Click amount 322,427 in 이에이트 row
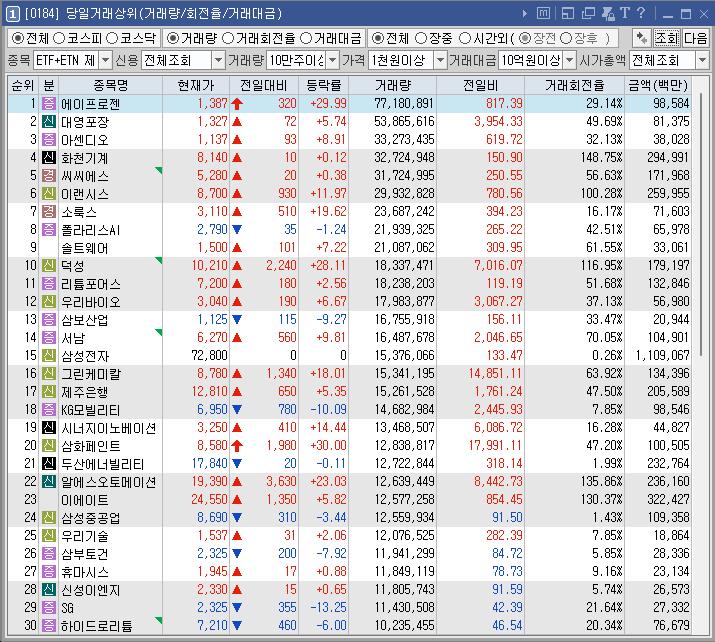 click(668, 499)
